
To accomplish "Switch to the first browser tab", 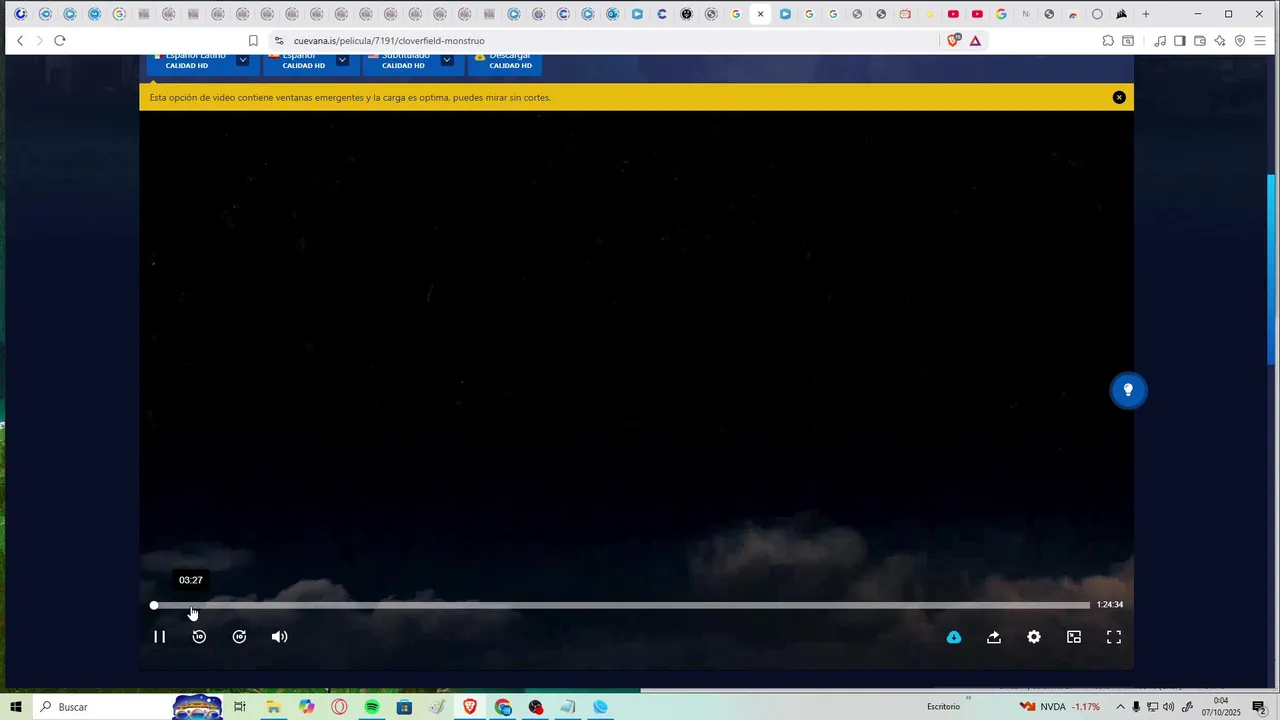I will [21, 14].
